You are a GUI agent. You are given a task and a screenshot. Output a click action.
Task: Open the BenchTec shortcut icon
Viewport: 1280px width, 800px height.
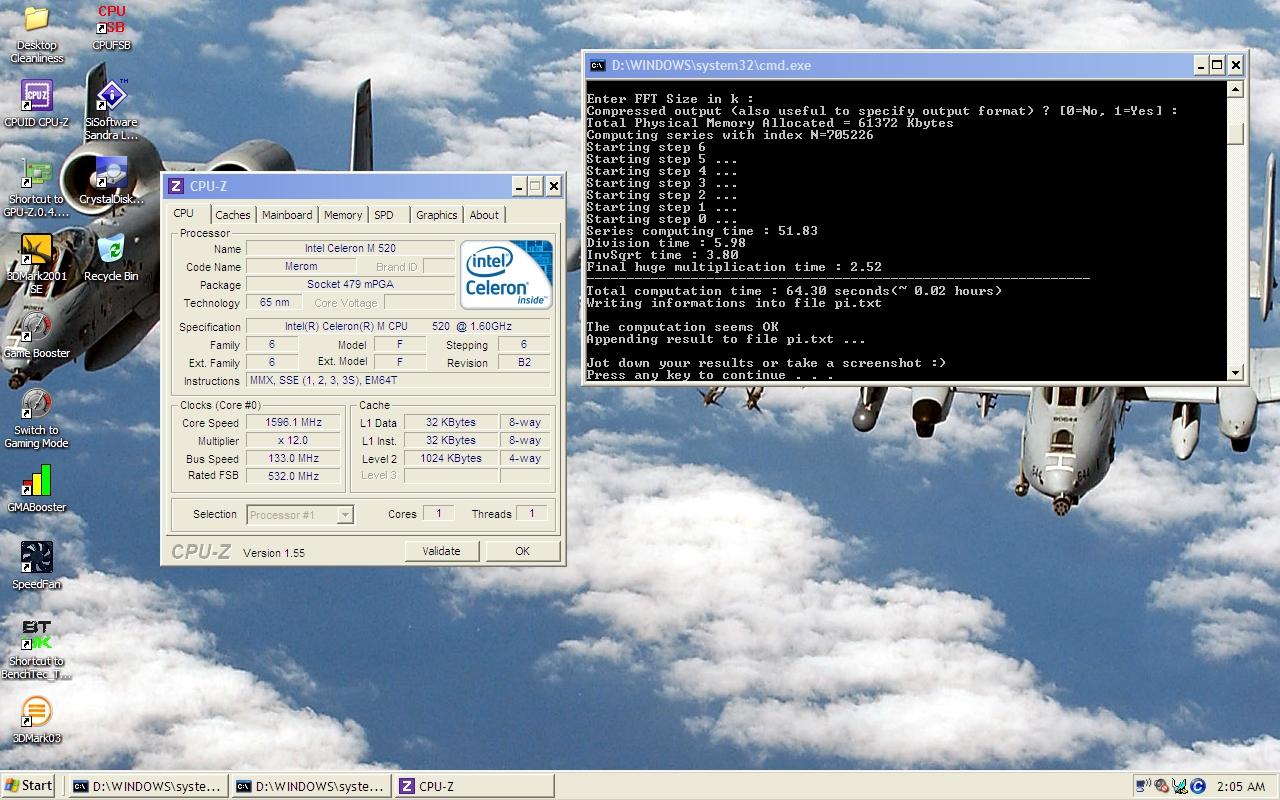click(36, 650)
